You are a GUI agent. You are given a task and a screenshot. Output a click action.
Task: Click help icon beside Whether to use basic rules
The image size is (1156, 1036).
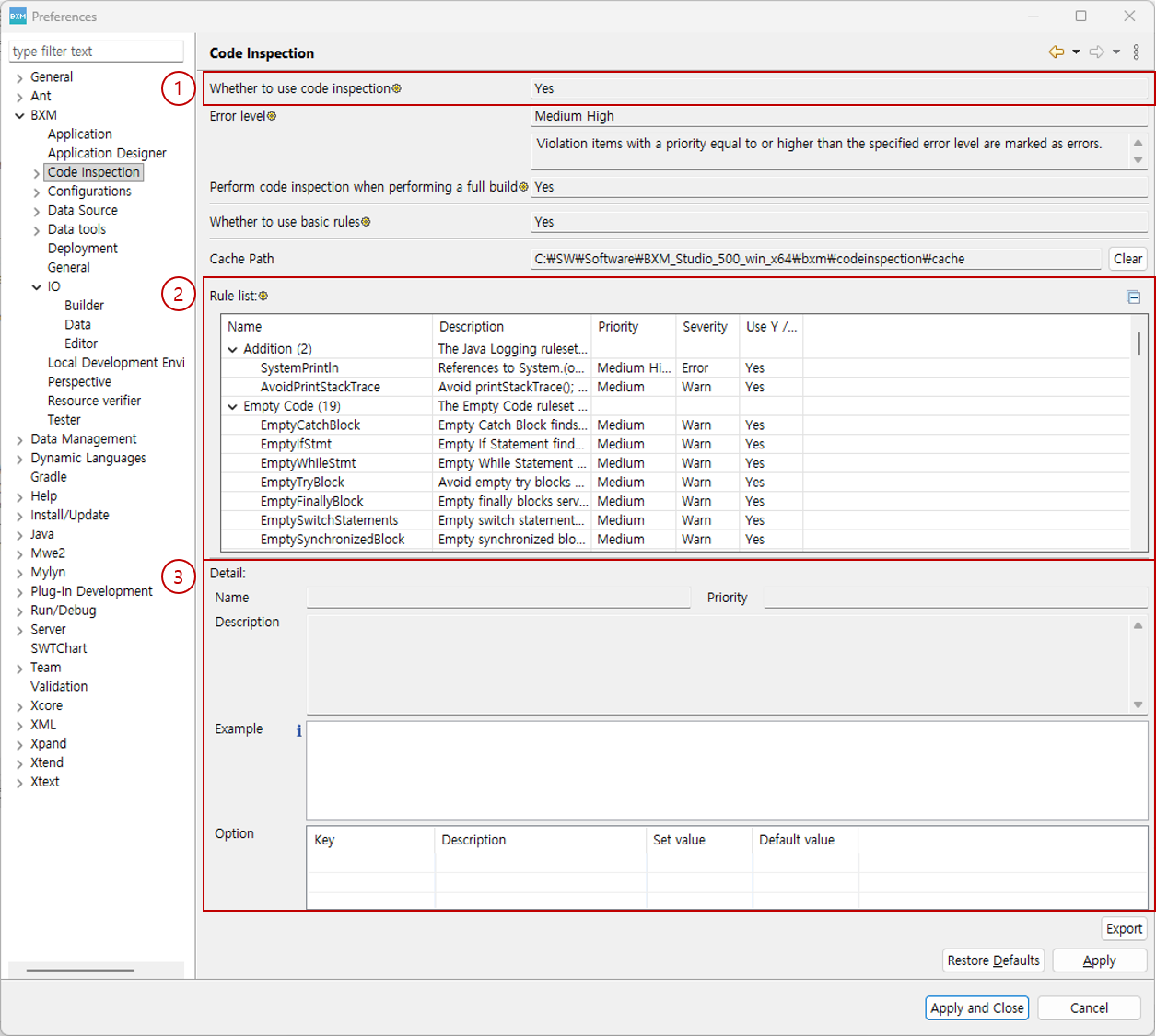coord(366,222)
